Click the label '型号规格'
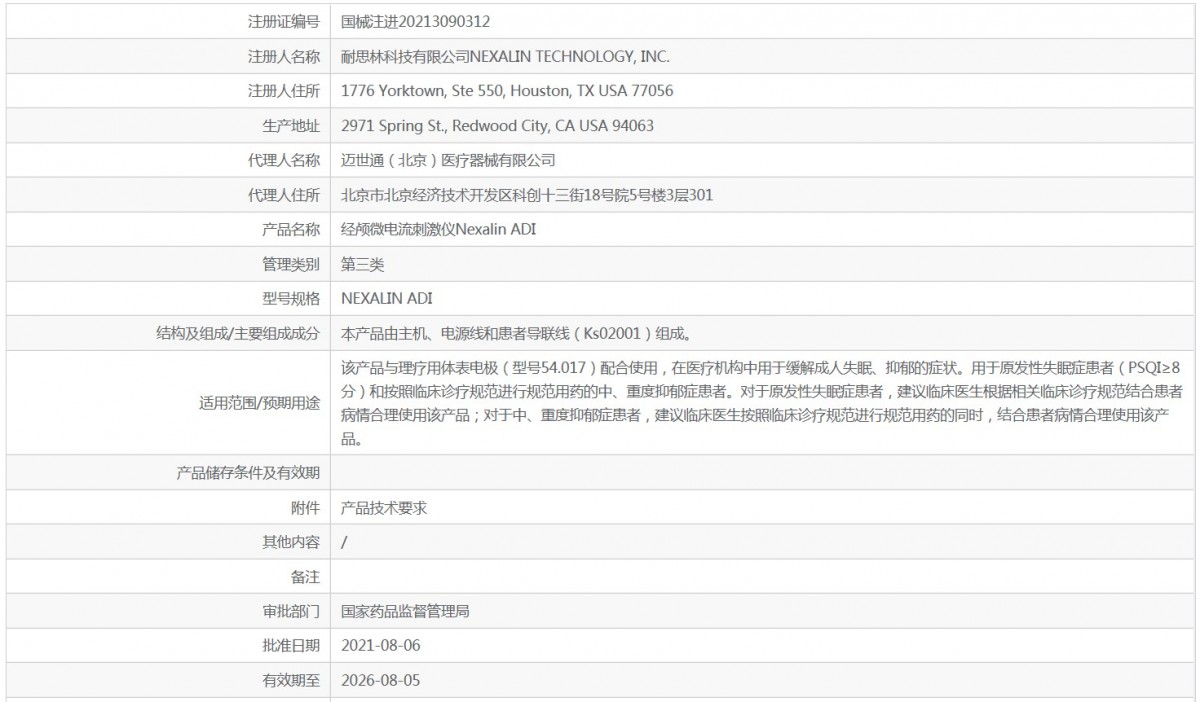Viewport: 1200px width, 702px height. (291, 299)
